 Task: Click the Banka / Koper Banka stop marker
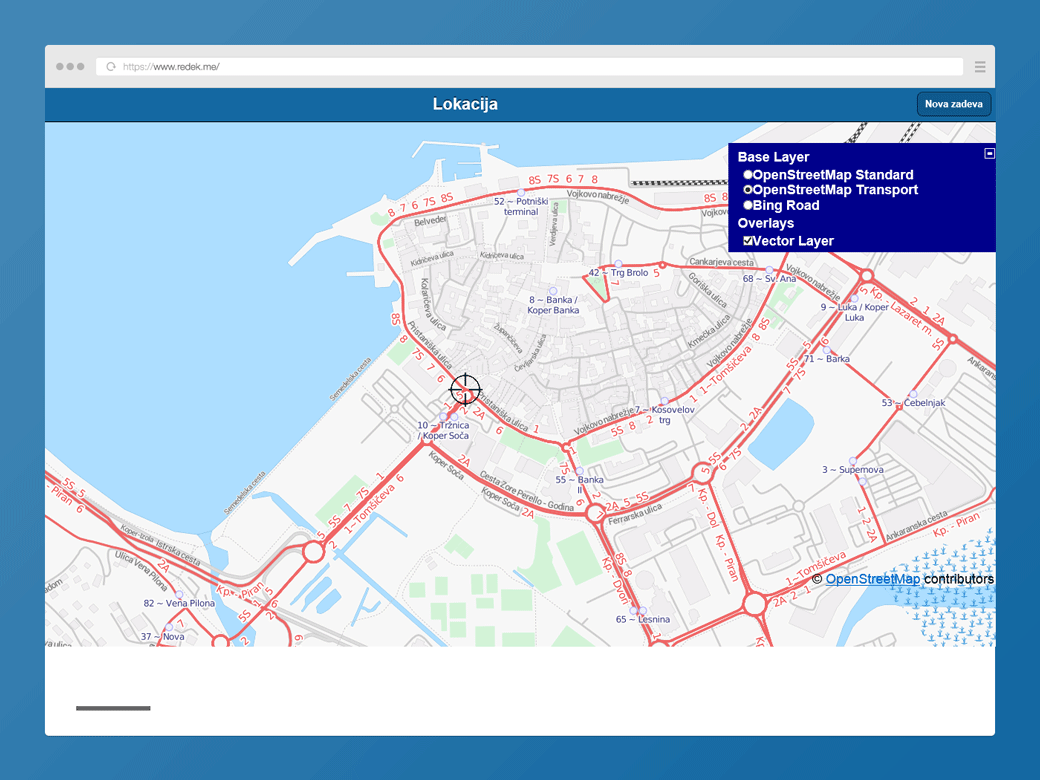click(553, 291)
